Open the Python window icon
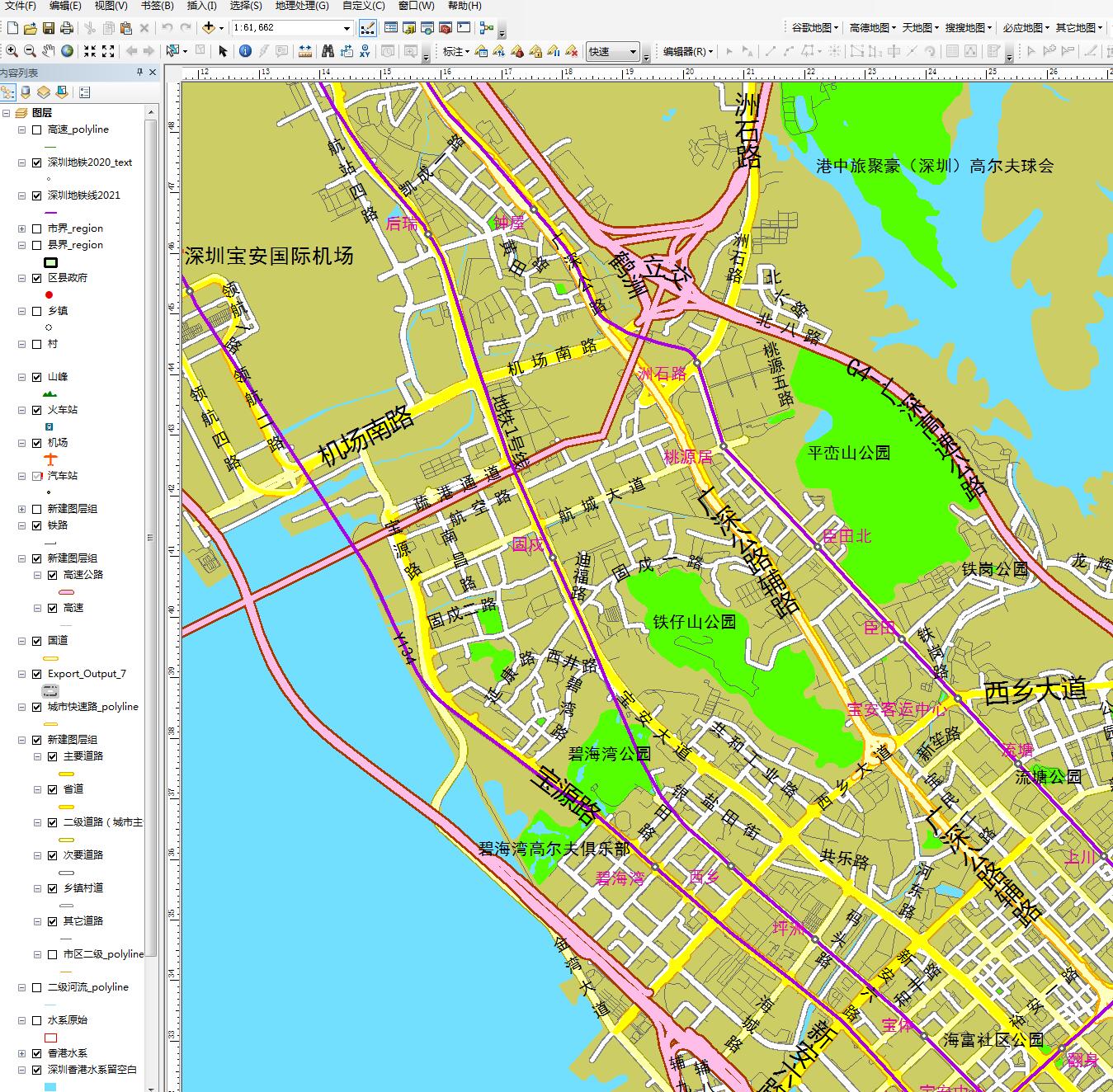The width and height of the screenshot is (1113, 1092). [x=464, y=28]
